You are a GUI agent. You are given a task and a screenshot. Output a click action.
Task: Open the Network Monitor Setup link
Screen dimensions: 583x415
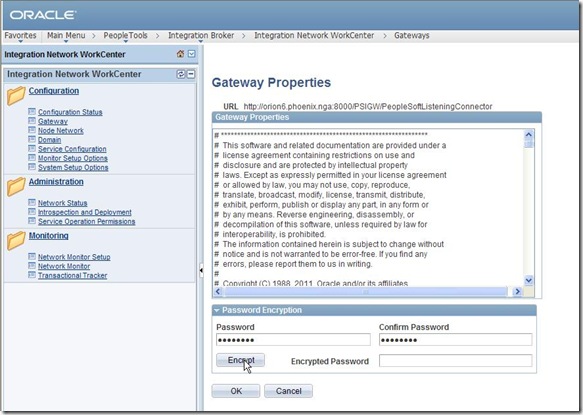pos(74,257)
